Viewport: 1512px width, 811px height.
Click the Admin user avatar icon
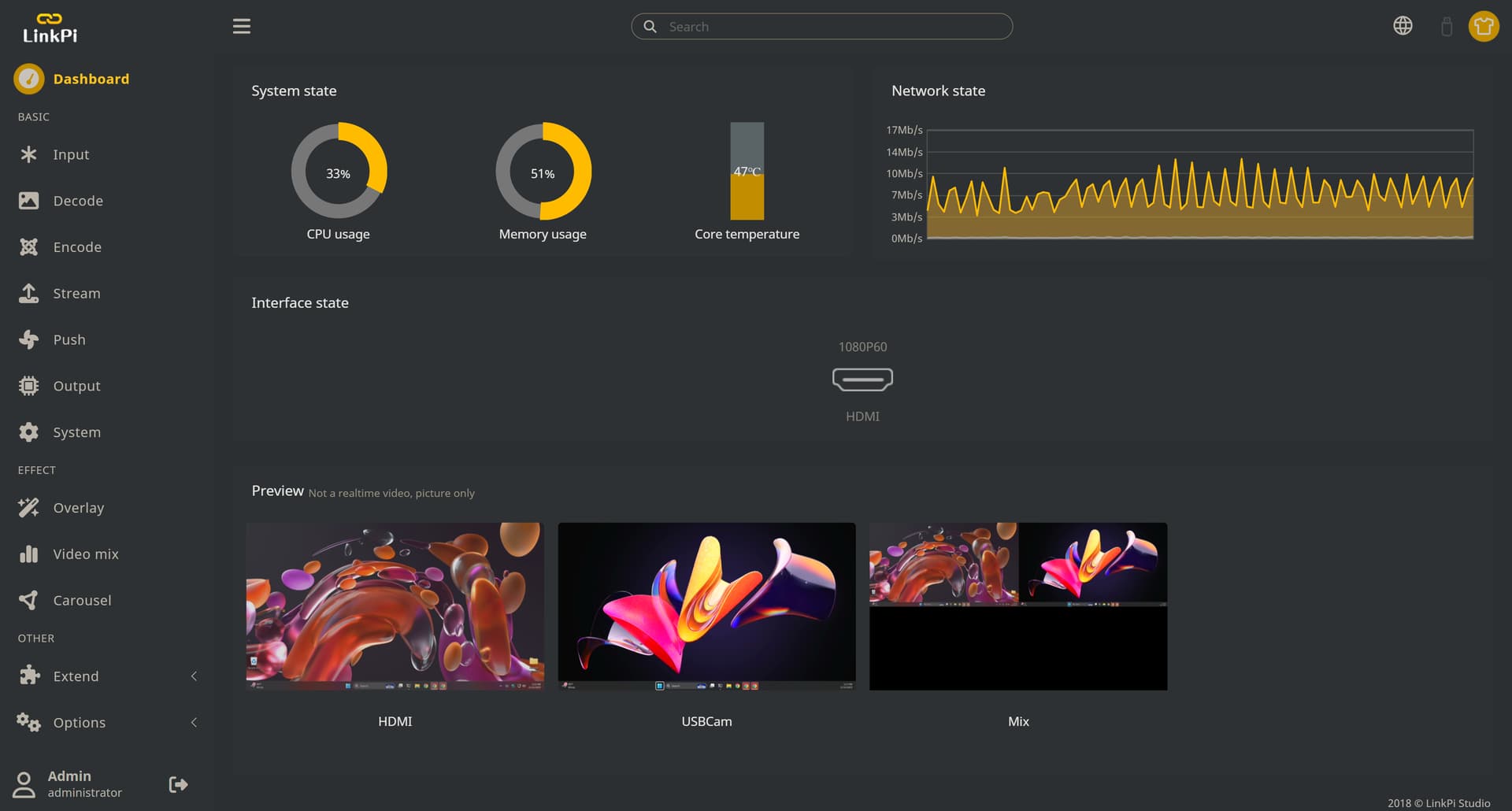pos(24,784)
